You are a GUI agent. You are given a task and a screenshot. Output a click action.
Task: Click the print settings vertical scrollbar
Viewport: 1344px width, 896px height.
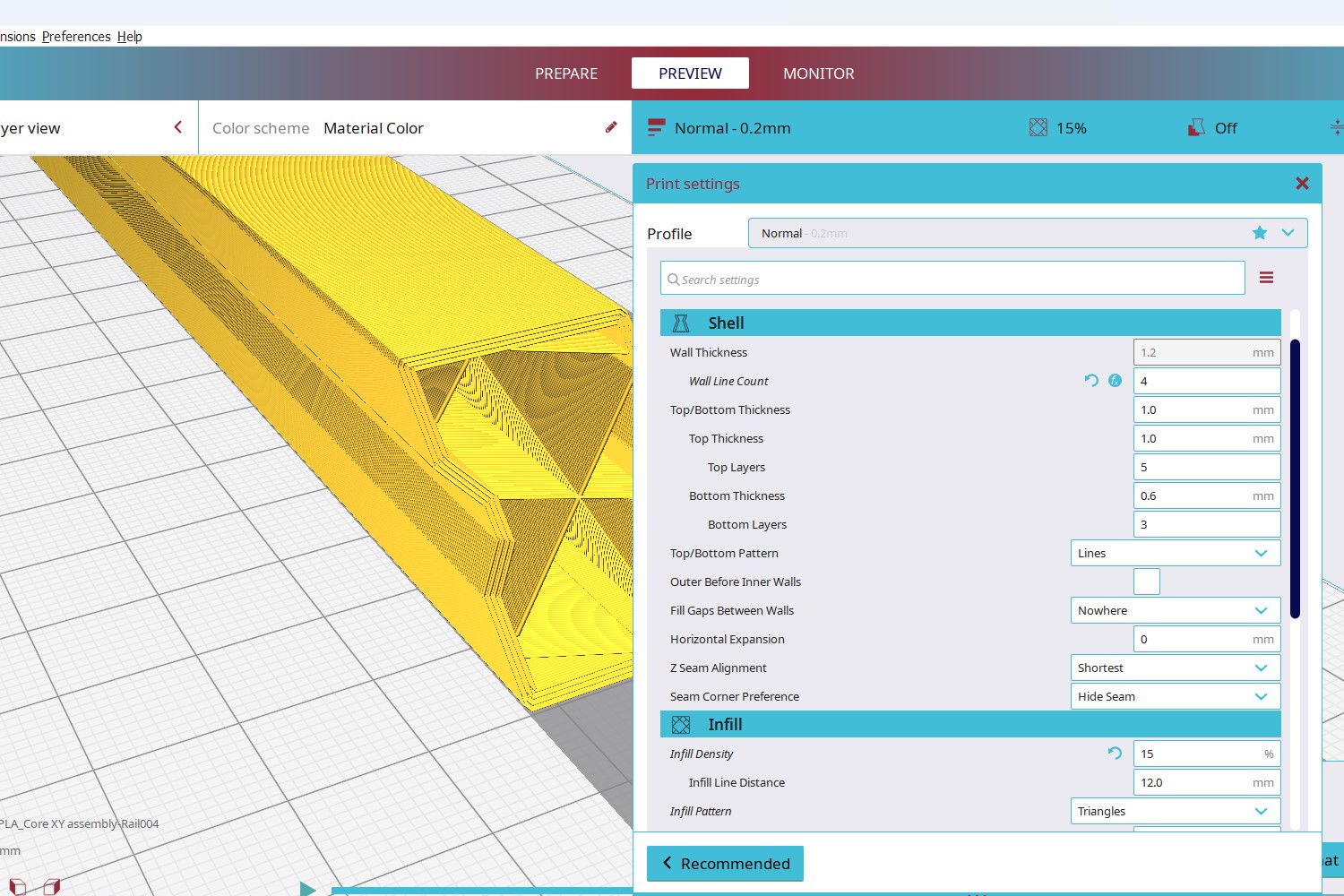click(1295, 478)
